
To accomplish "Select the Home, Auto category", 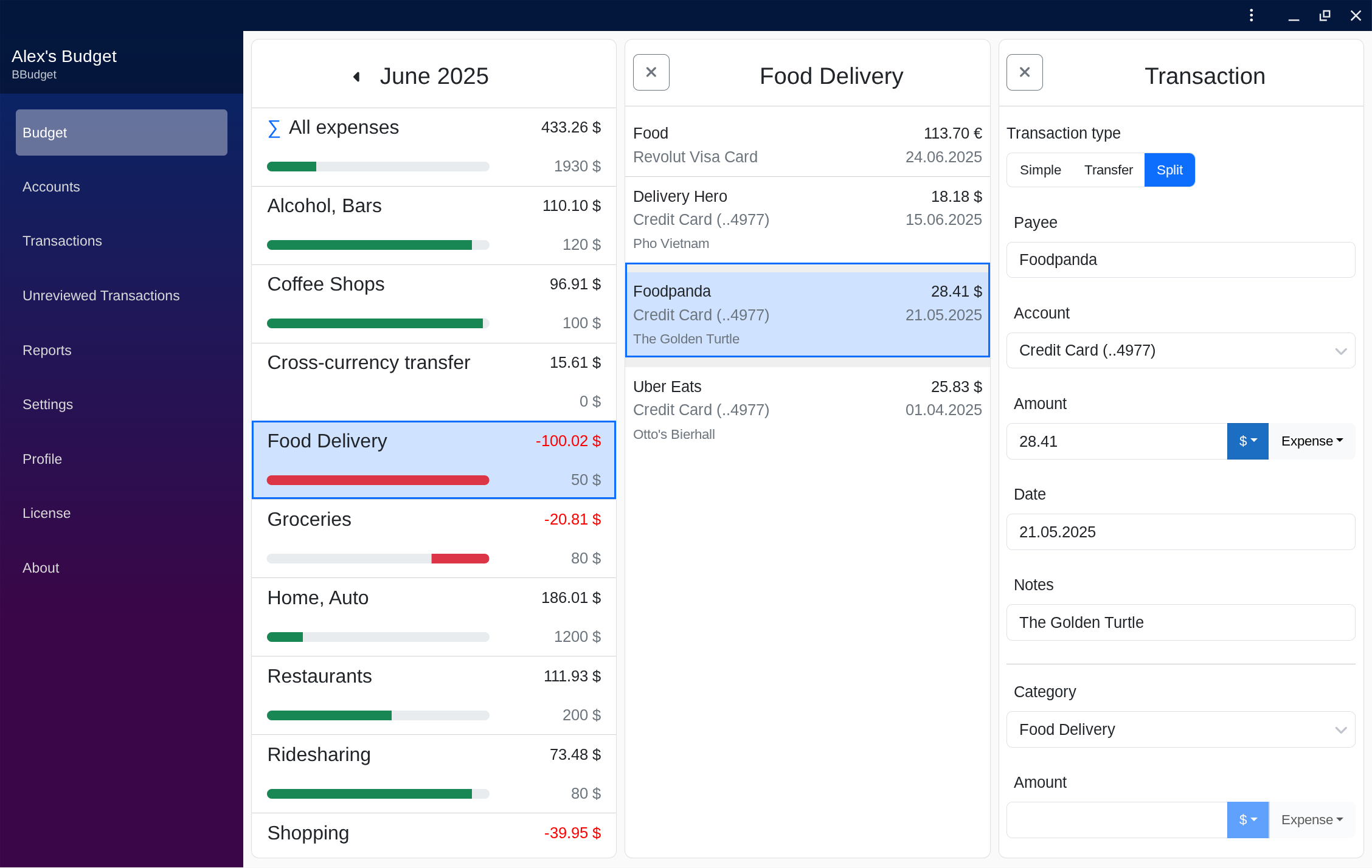I will 434,617.
